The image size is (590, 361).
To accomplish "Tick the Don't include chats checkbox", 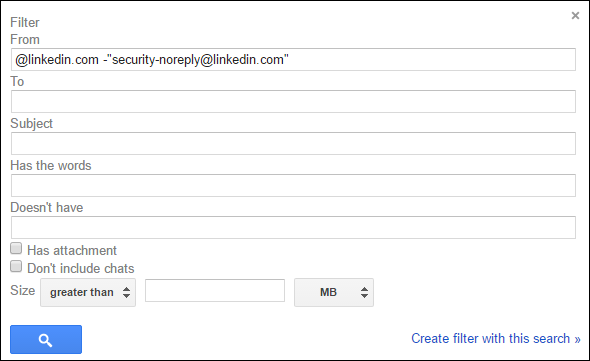I will pos(16,266).
